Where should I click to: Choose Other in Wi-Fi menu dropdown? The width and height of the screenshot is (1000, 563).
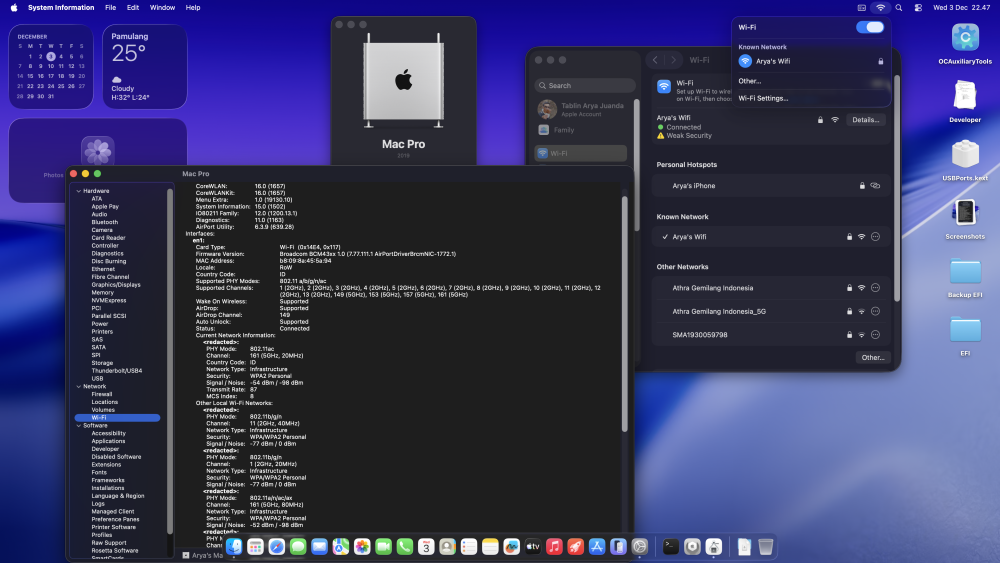[749, 81]
